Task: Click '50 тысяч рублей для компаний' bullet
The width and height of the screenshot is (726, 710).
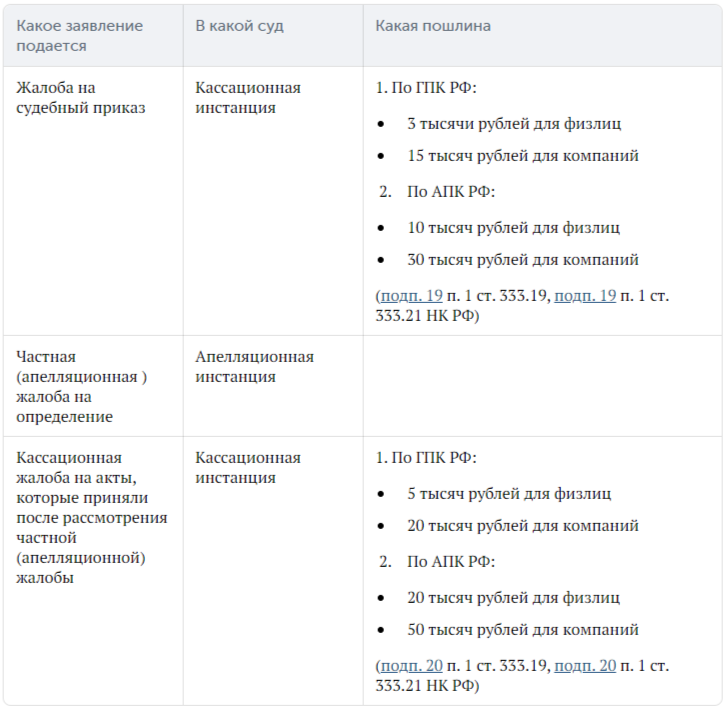Action: [523, 630]
